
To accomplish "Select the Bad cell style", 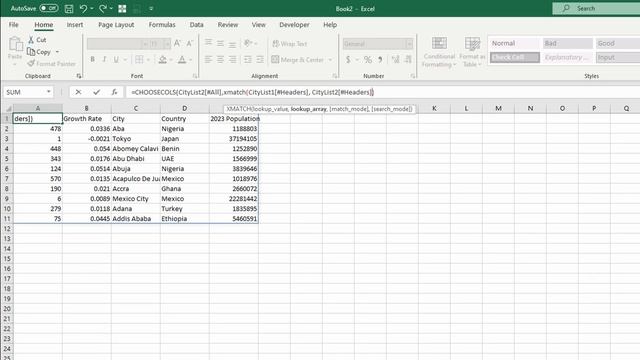I will tap(568, 43).
